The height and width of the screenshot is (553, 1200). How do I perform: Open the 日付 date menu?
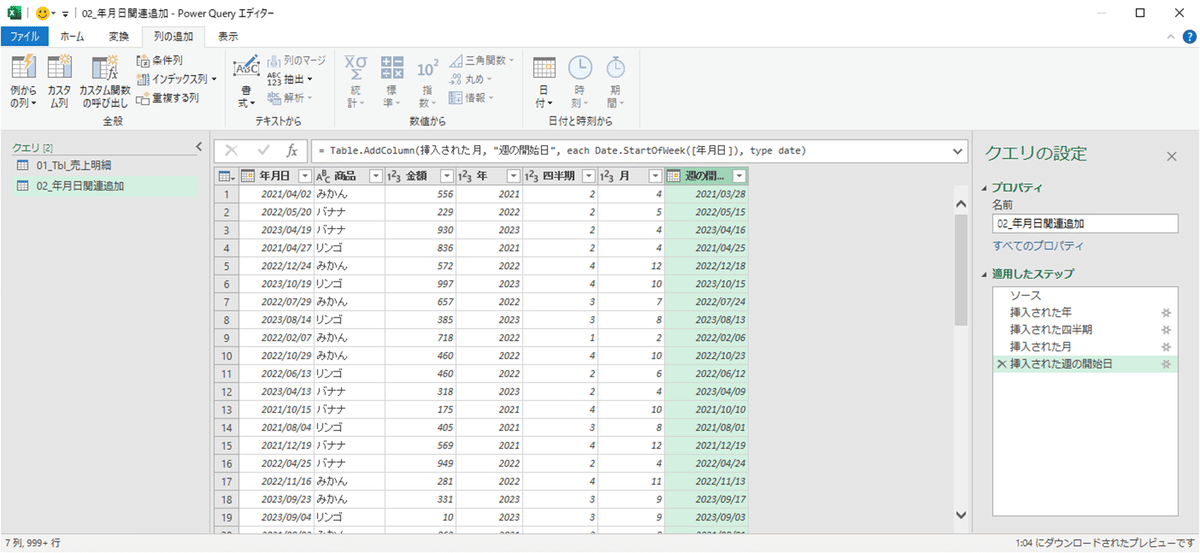pyautogui.click(x=544, y=81)
